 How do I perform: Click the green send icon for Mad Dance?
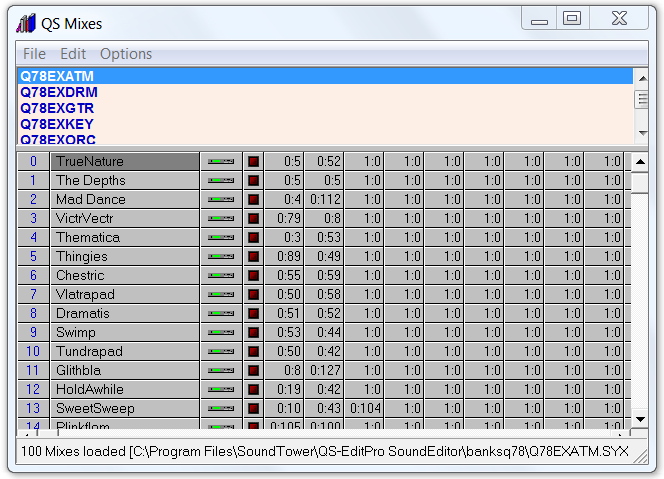[221, 199]
